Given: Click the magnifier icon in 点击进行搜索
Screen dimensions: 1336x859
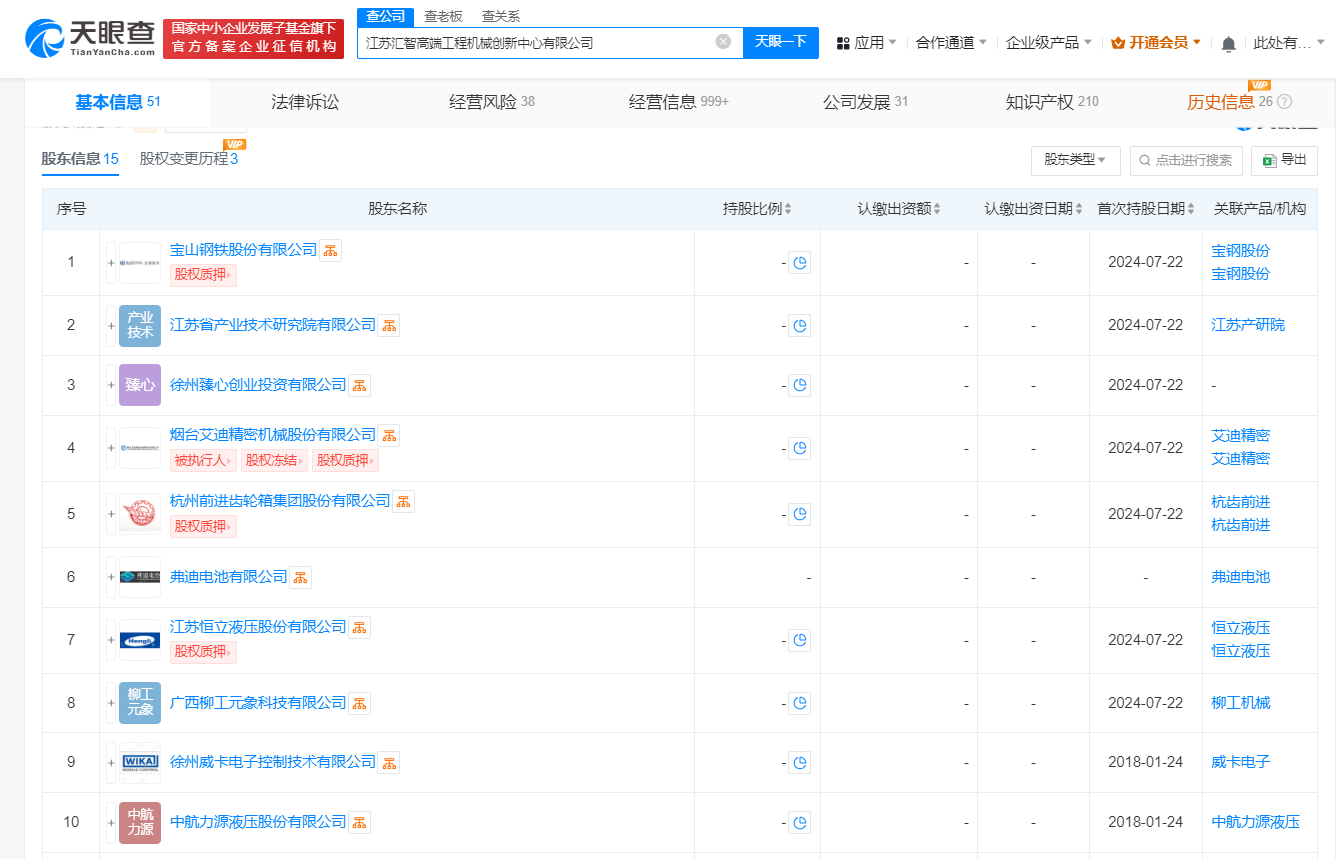Looking at the screenshot, I should click(x=1144, y=161).
